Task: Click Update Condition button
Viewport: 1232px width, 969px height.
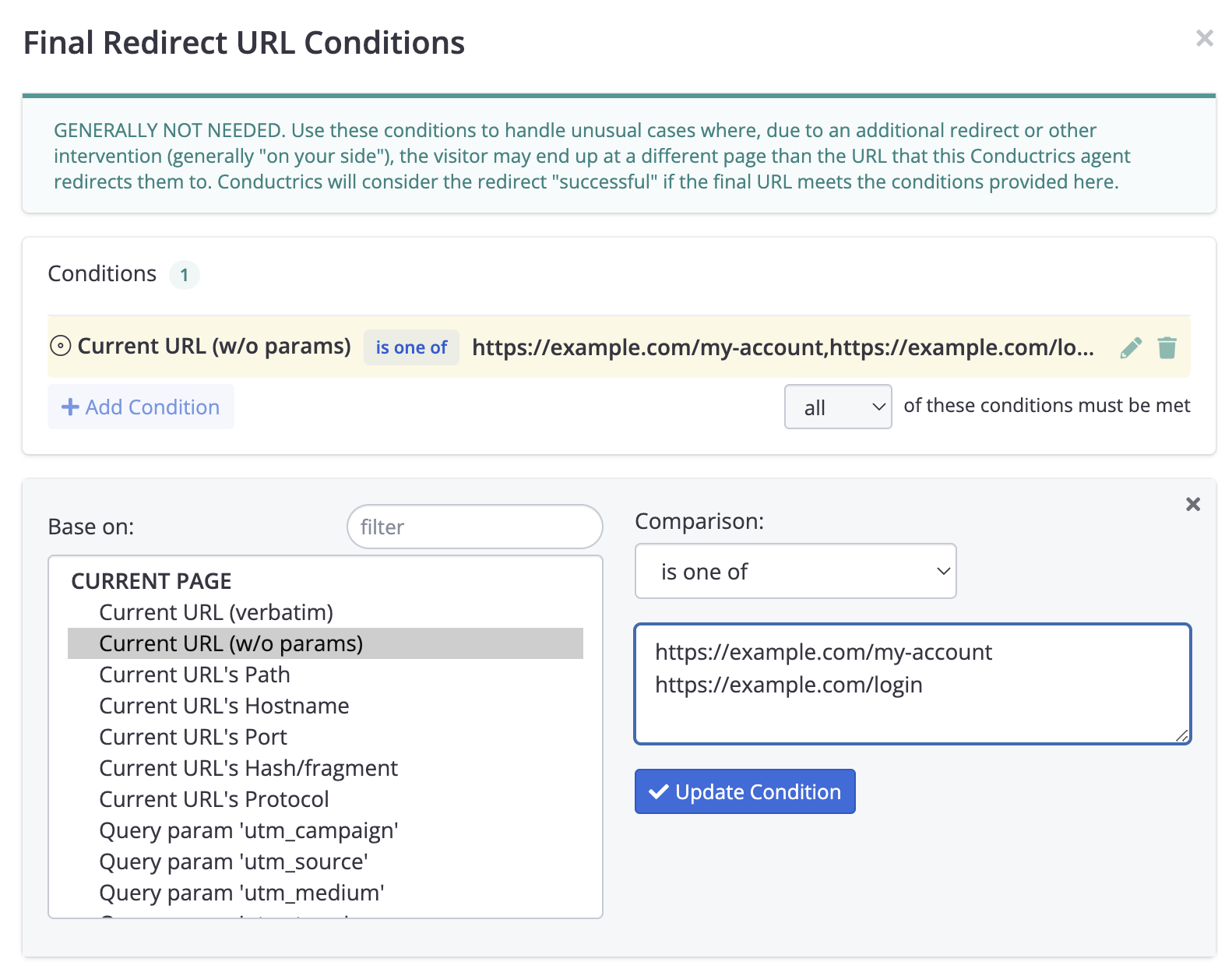Action: (744, 791)
